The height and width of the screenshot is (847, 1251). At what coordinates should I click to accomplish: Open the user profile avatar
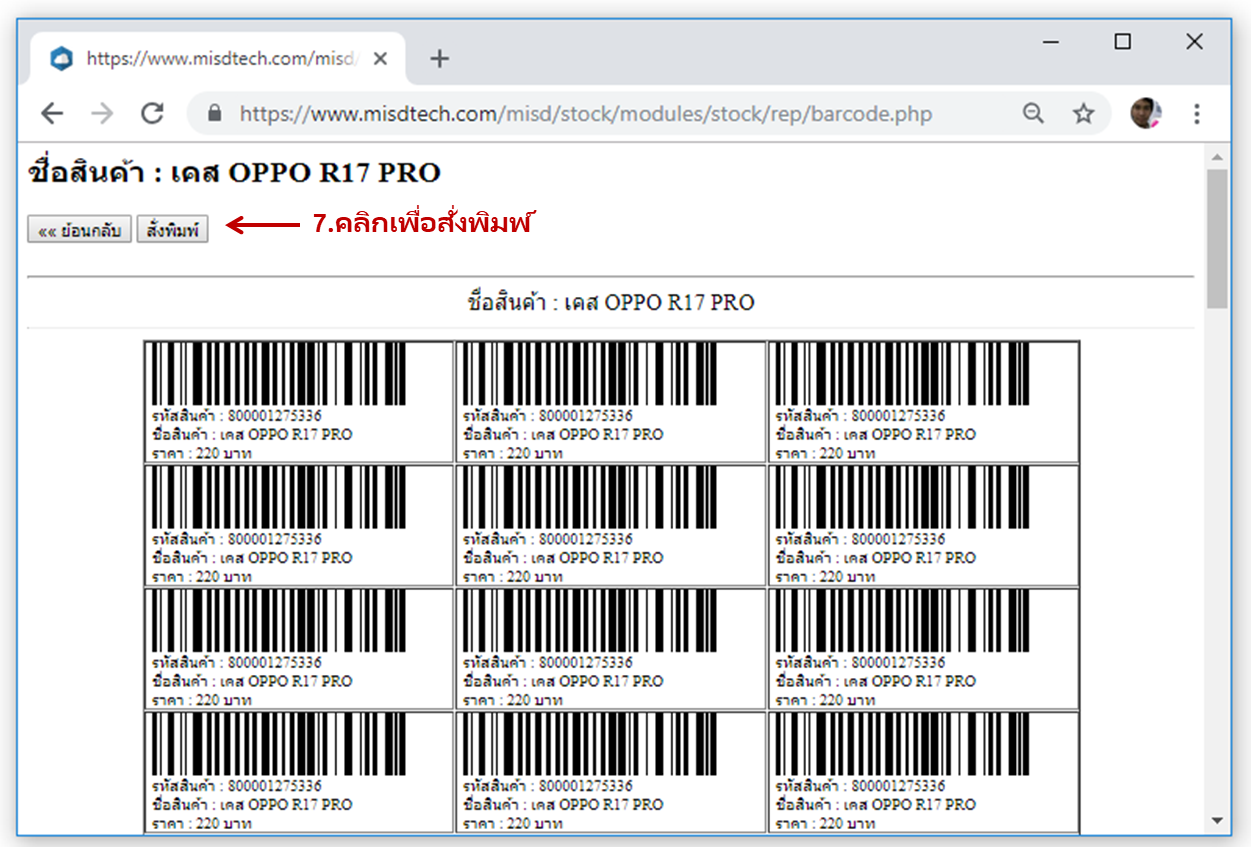[x=1146, y=114]
